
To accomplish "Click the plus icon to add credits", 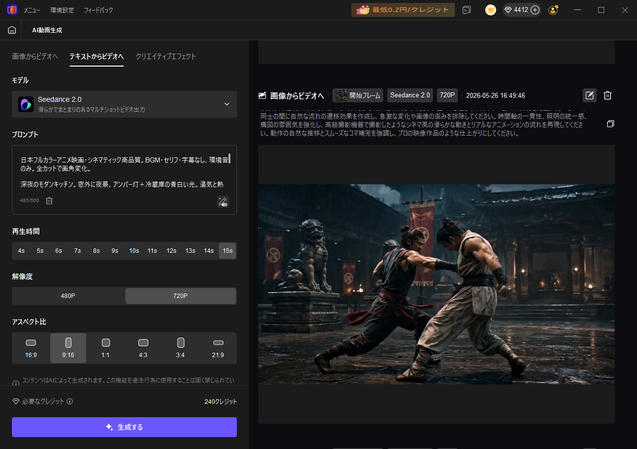I will tap(535, 10).
